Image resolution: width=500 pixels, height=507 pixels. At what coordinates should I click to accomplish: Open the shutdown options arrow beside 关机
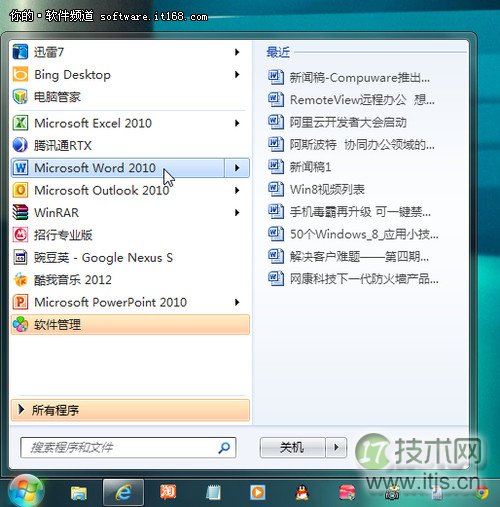click(336, 447)
